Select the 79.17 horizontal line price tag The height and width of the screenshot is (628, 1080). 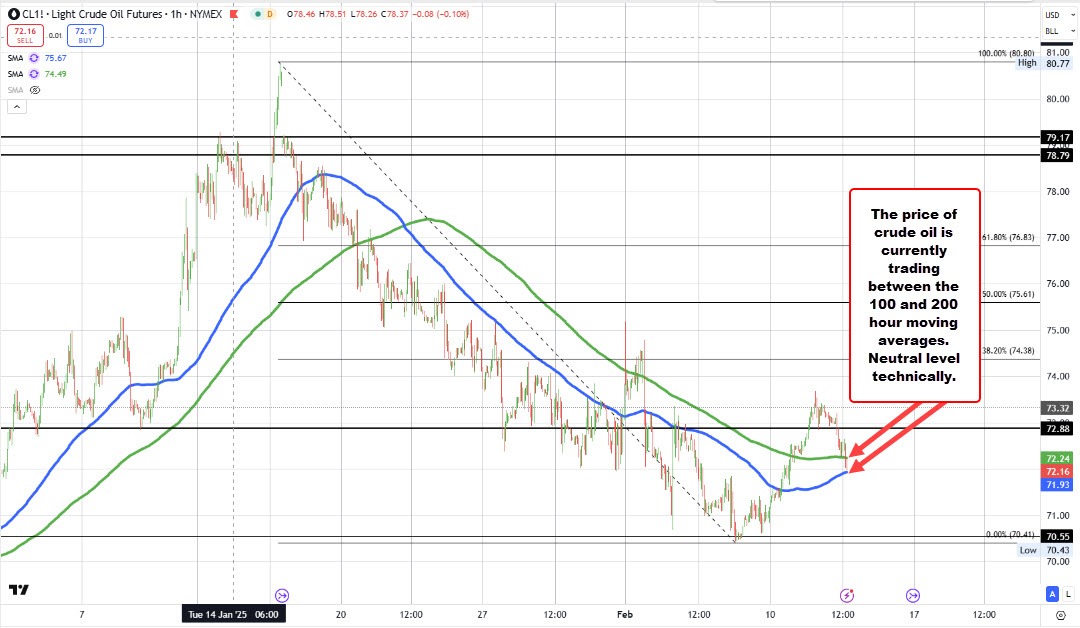pos(1057,138)
